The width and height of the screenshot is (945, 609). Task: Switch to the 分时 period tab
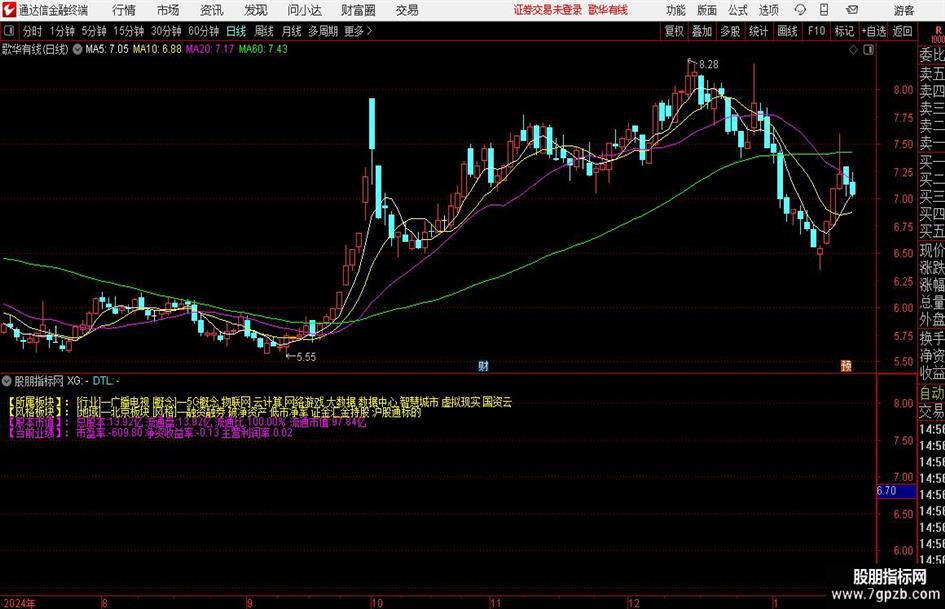(x=32, y=31)
